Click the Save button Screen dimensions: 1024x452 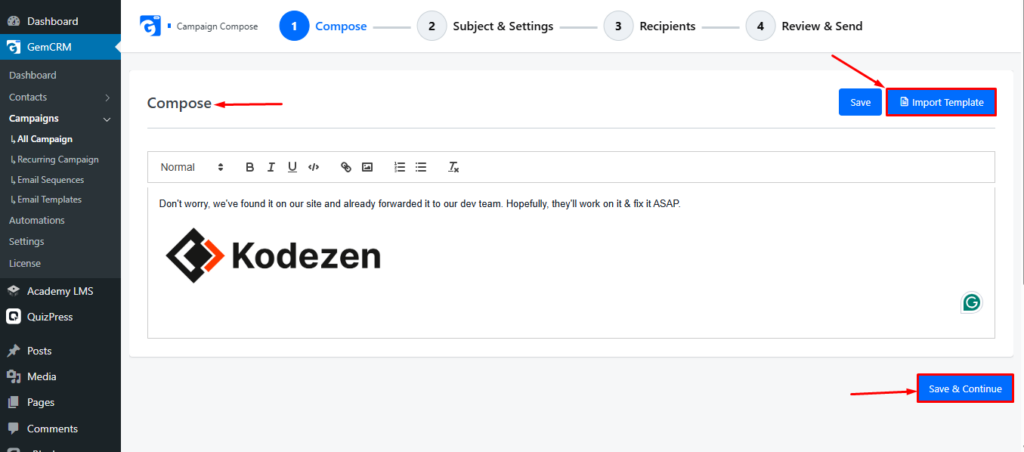point(860,103)
